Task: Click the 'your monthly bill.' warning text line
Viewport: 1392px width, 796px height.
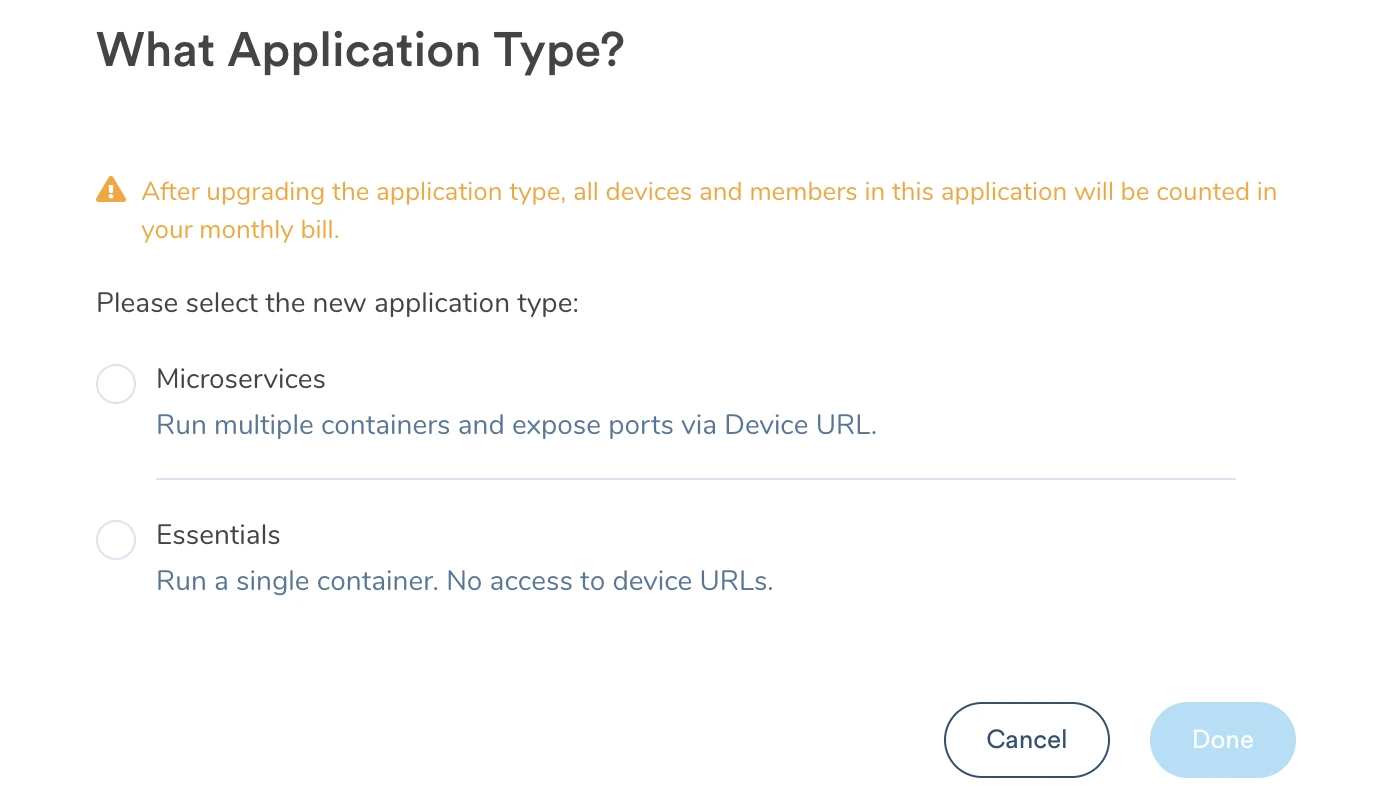Action: (240, 230)
